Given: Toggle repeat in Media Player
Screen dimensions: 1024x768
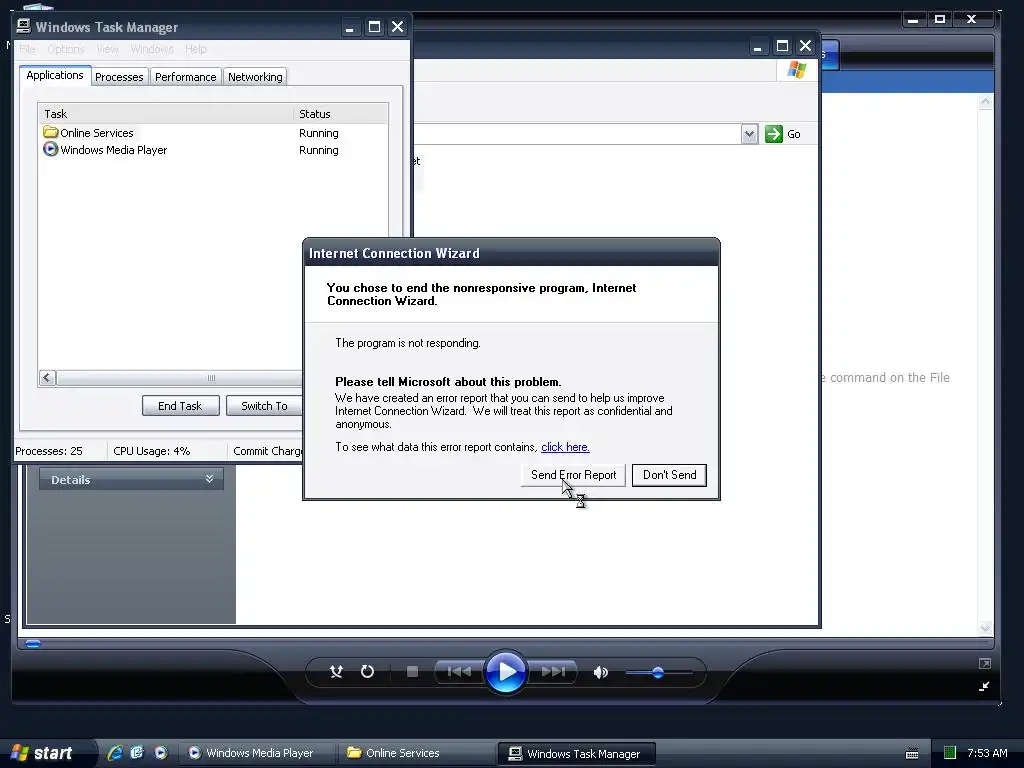Looking at the screenshot, I should pyautogui.click(x=368, y=671).
